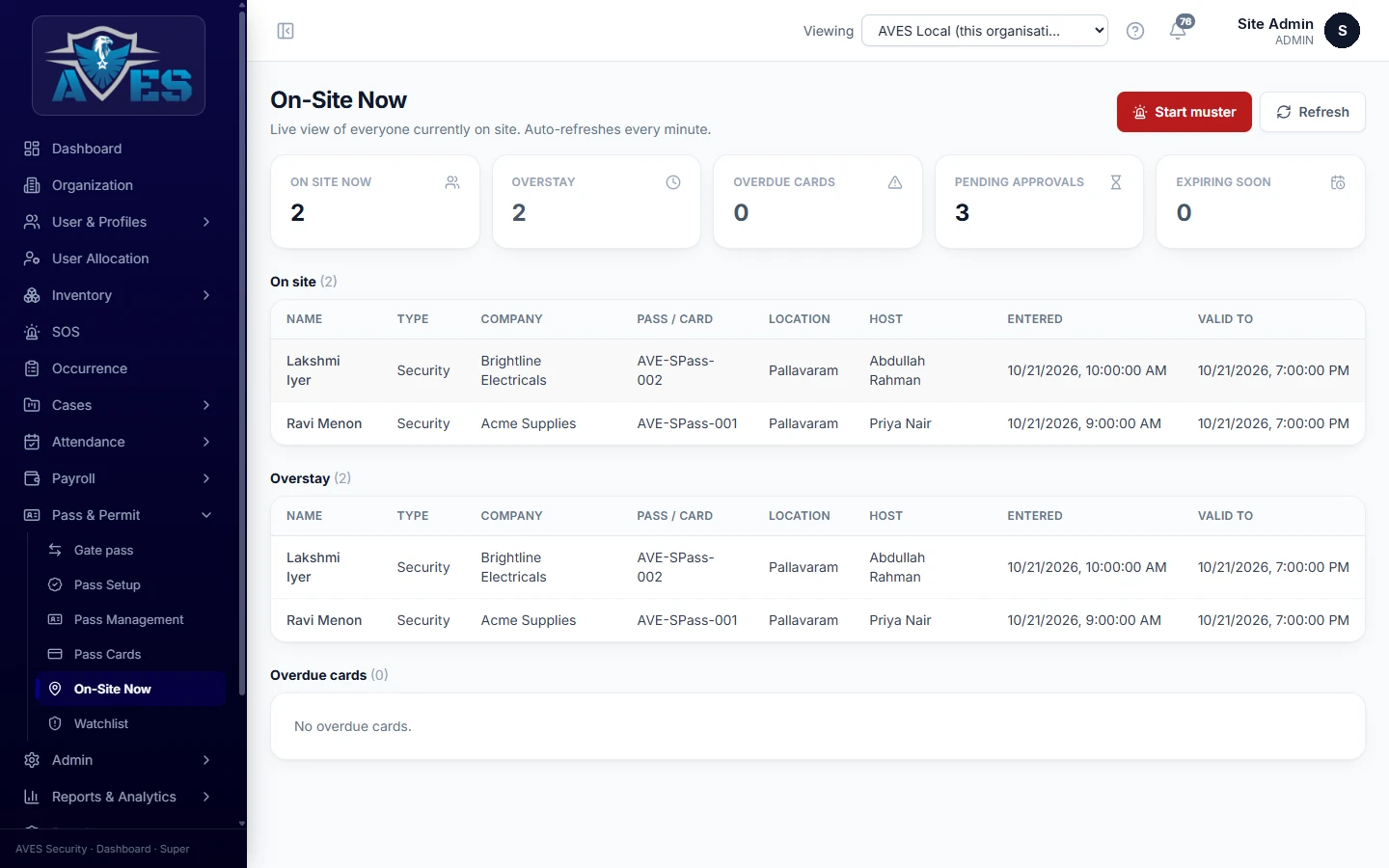Click the Occurrence clipboard icon
This screenshot has height=868, width=1389.
point(32,368)
